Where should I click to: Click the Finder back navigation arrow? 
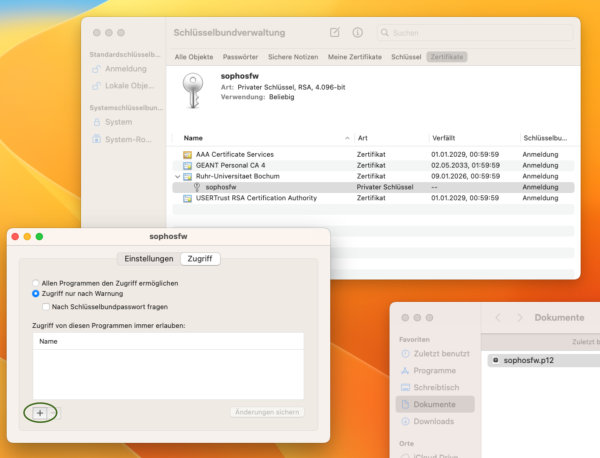point(497,318)
